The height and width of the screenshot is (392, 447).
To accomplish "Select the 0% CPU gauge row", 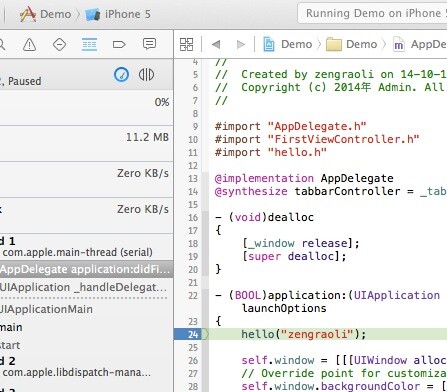I will [x=87, y=108].
